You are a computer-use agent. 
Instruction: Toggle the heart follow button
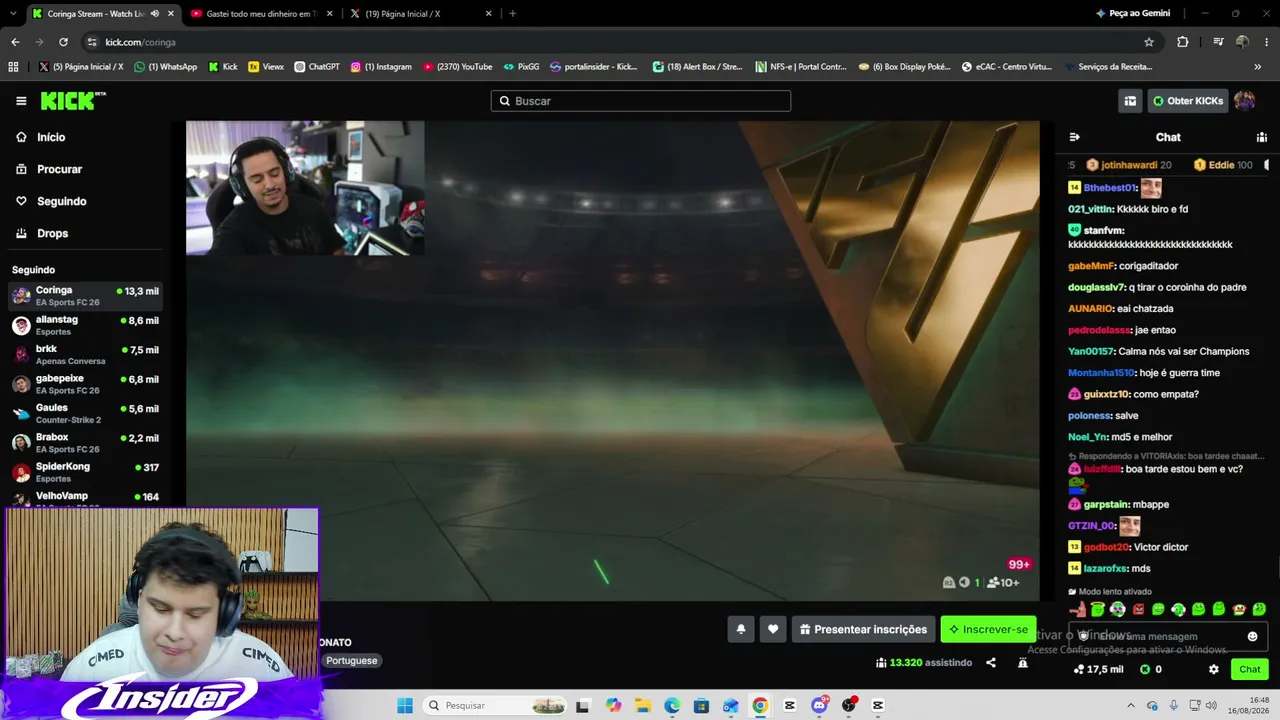pyautogui.click(x=773, y=629)
